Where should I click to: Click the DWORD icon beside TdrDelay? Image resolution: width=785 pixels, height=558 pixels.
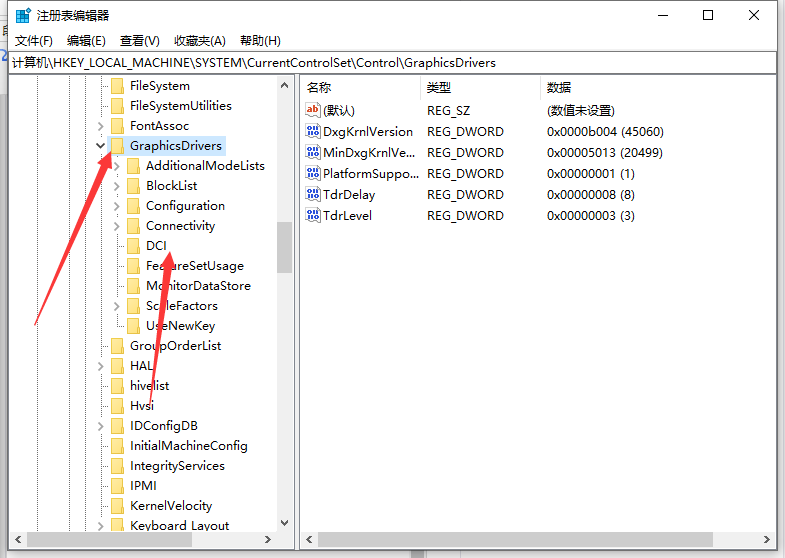[x=313, y=195]
